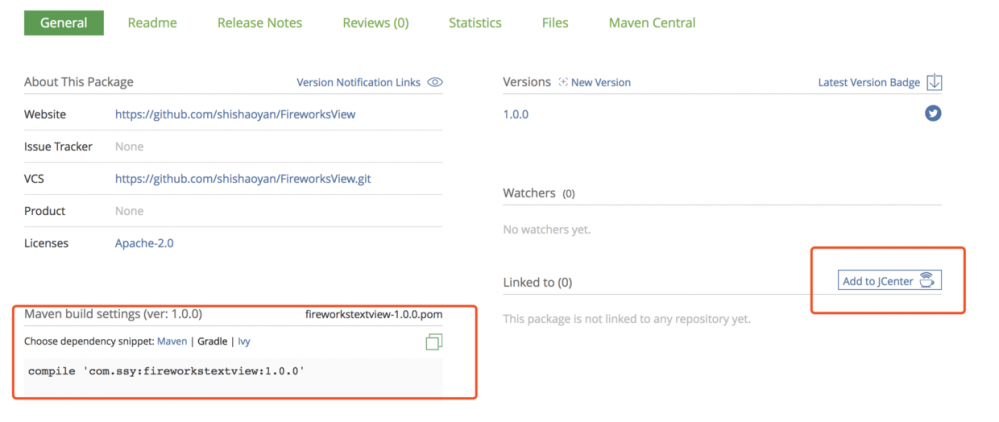Click the Apache-2.0 license link

[144, 243]
